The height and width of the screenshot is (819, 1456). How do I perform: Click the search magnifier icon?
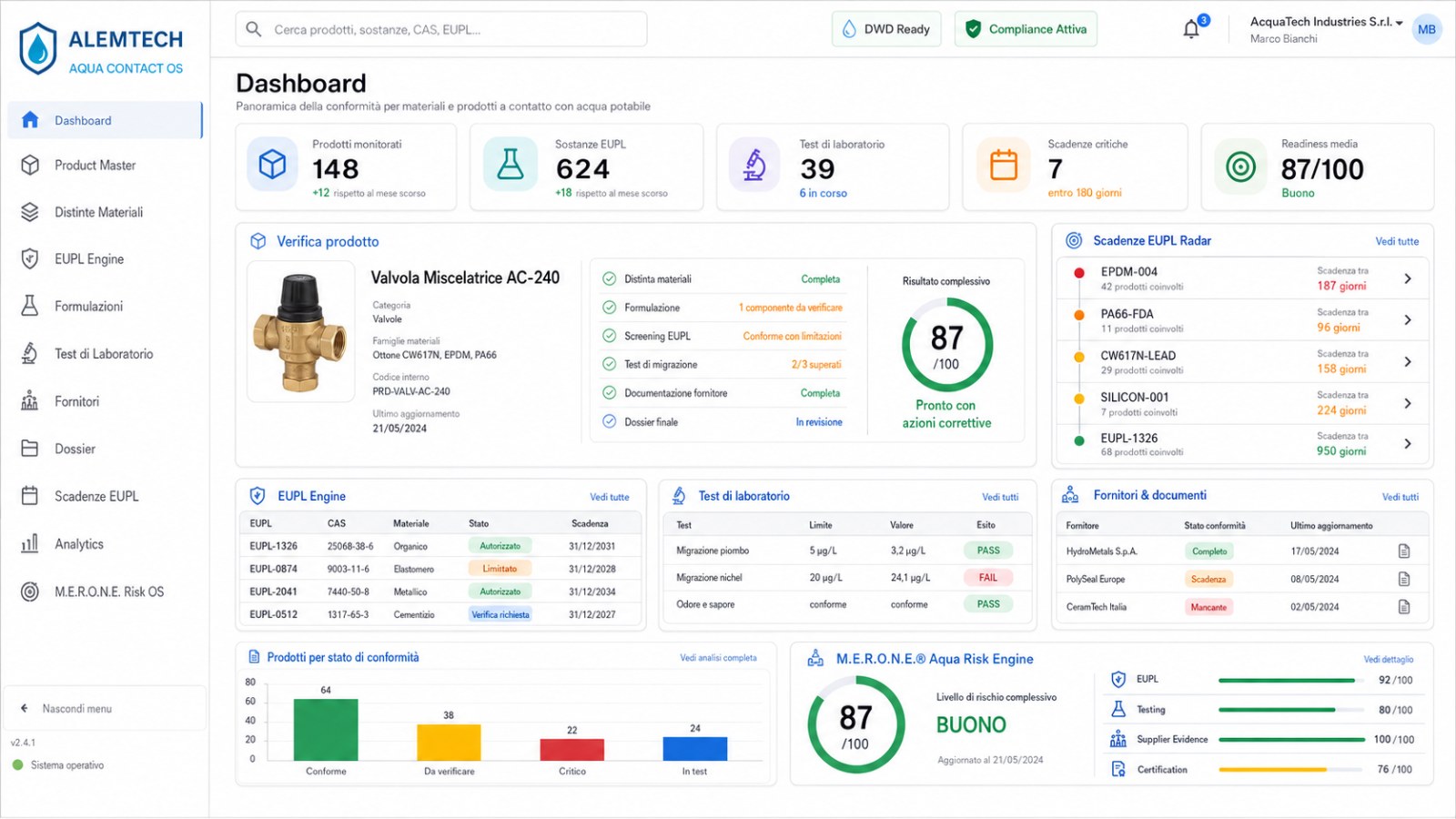254,29
